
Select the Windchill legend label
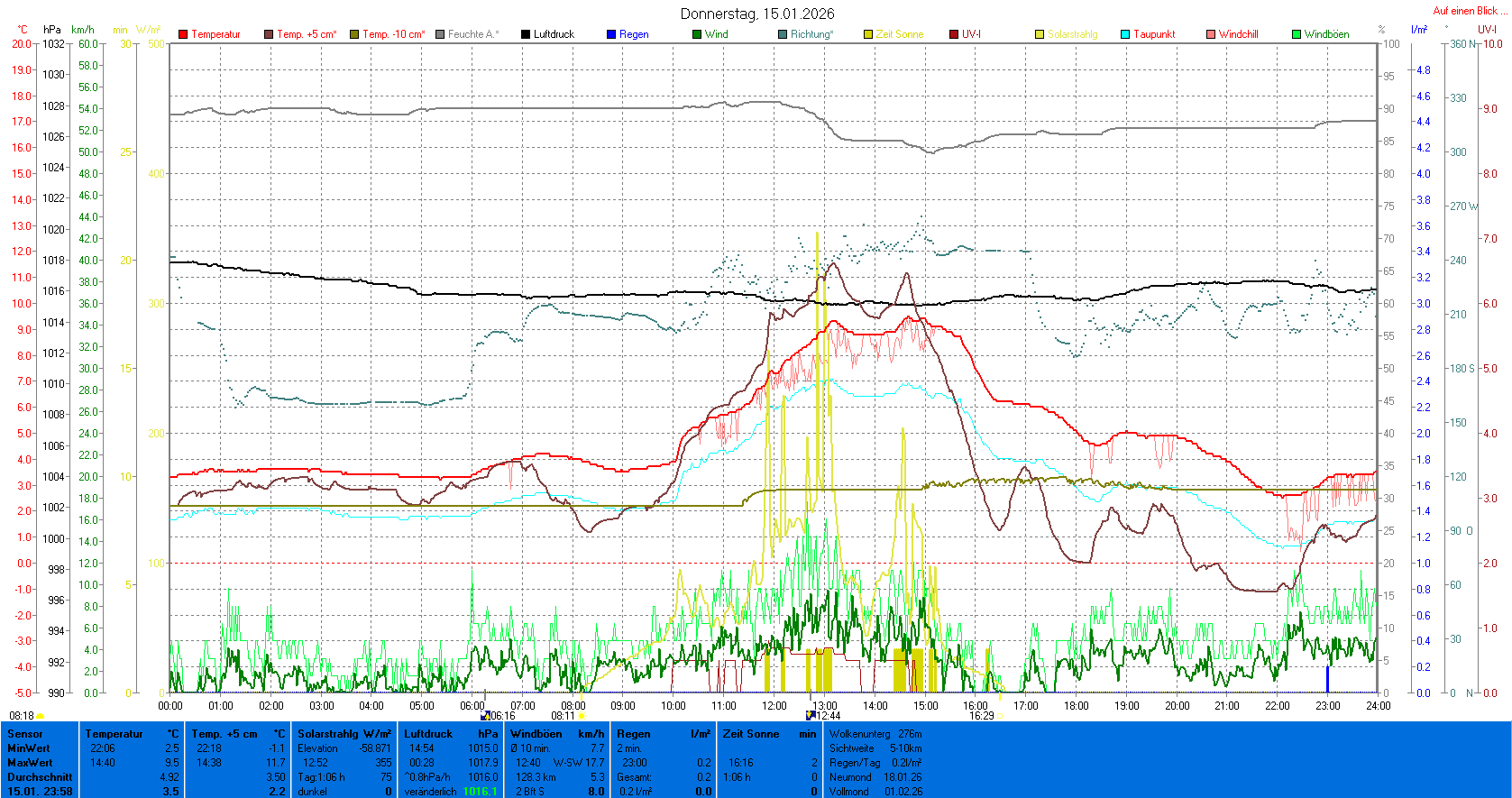point(1238,34)
